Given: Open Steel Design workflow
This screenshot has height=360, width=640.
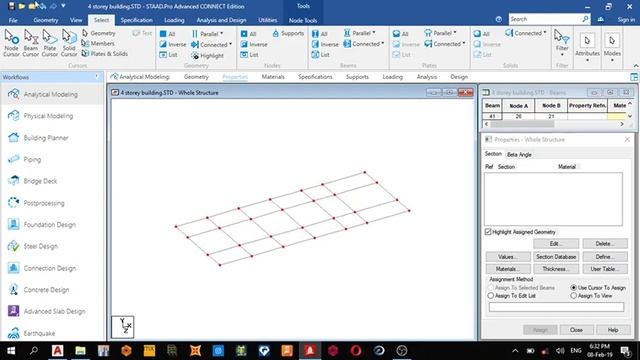Looking at the screenshot, I should pos(52,246).
